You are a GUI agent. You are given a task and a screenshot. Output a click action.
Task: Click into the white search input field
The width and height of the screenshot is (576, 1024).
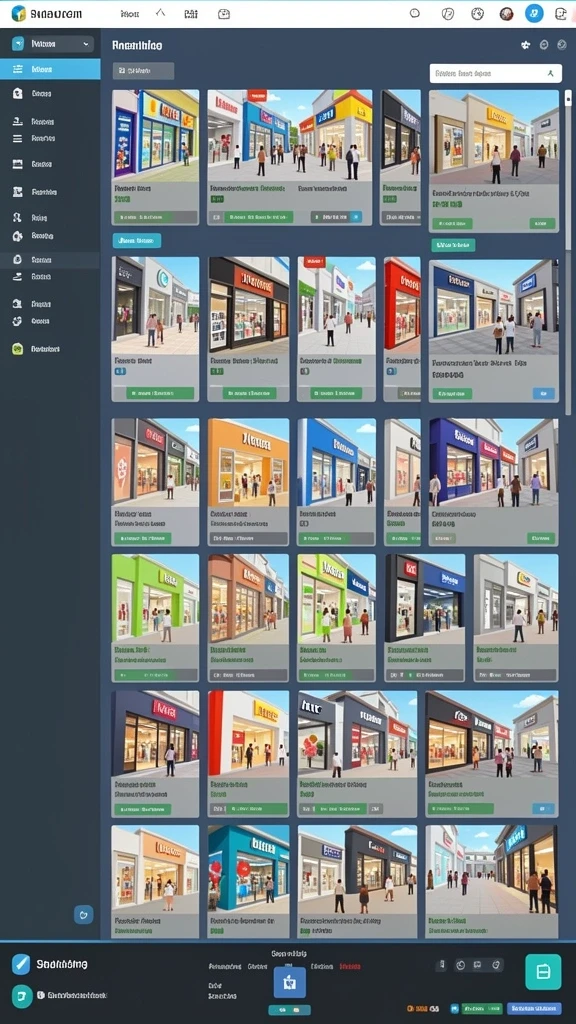496,74
